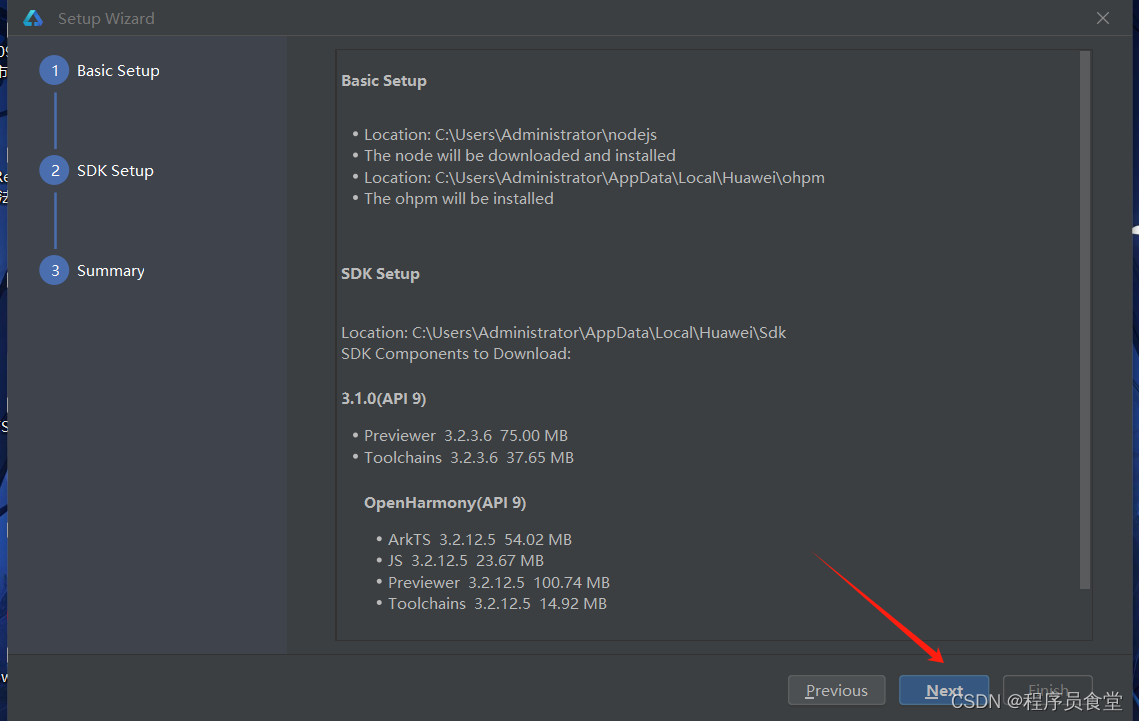Click Toolchains 3.2.3.6 37.65 MB entry

click(x=469, y=457)
